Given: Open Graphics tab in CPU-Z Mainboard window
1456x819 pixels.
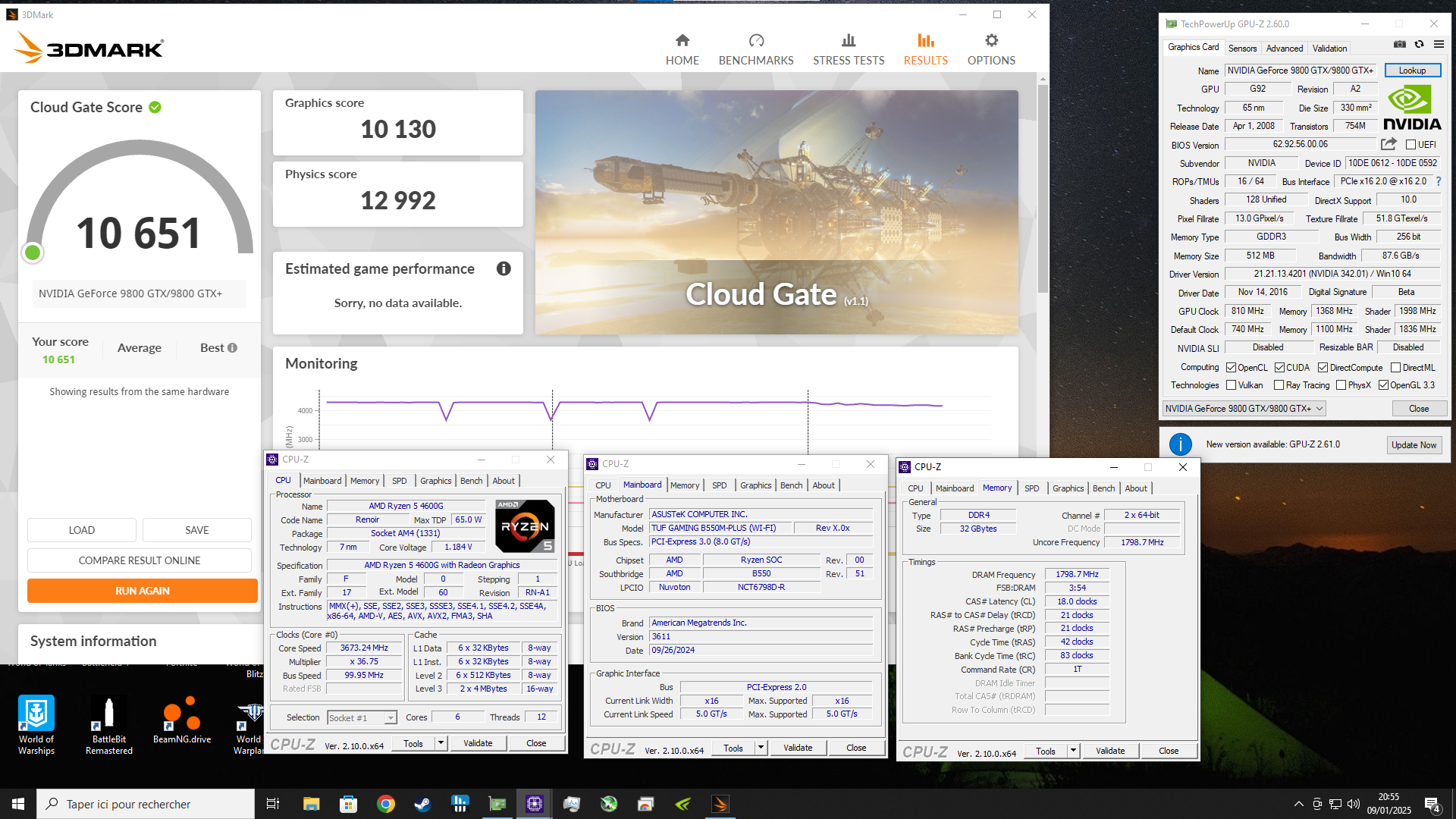Looking at the screenshot, I should [x=755, y=485].
